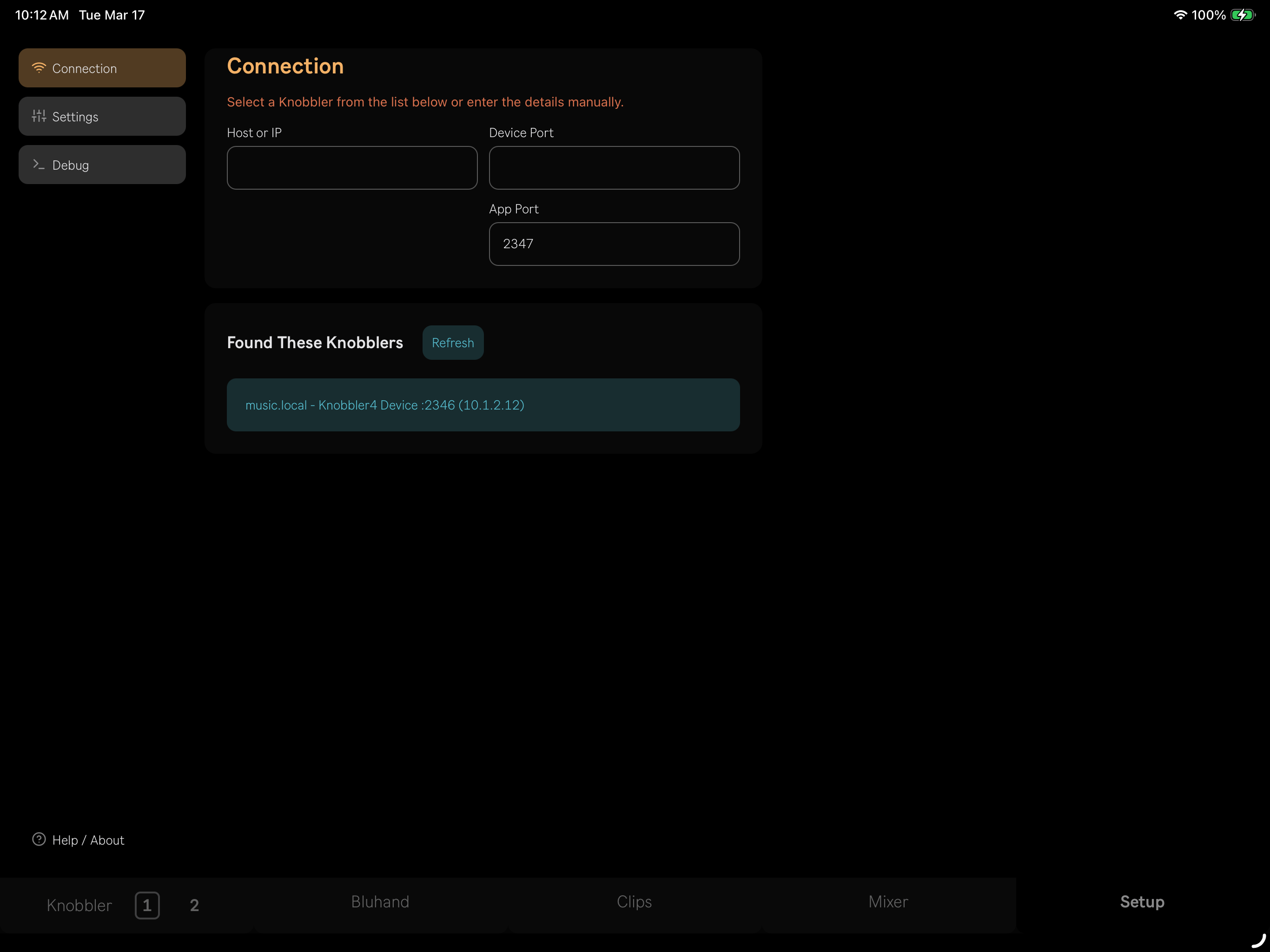Refresh the found Knobblers list
The height and width of the screenshot is (952, 1270).
[x=452, y=343]
